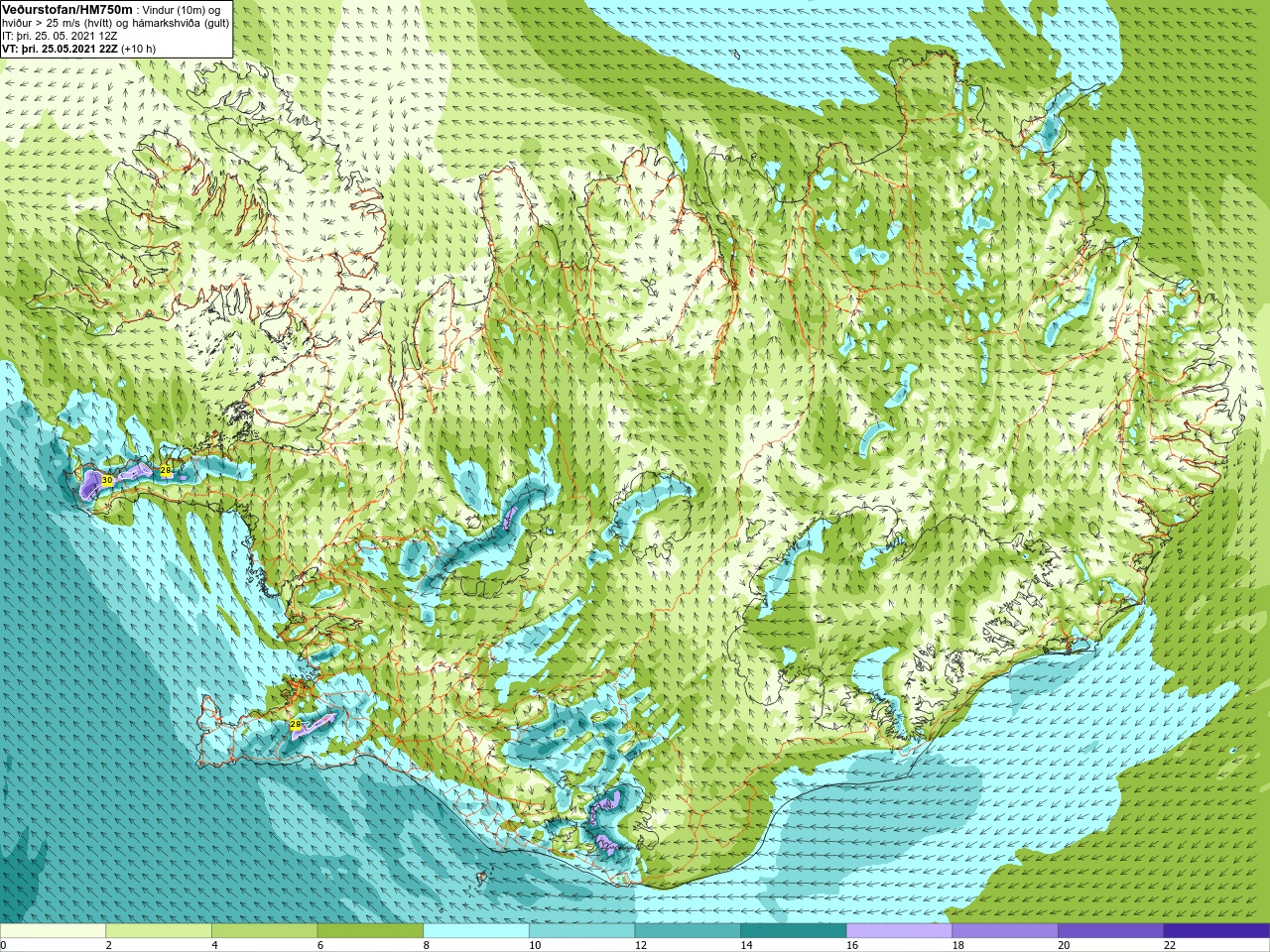Viewport: 1270px width, 952px height.
Task: Click the yellow gust marker labeled 30
Action: tap(107, 480)
